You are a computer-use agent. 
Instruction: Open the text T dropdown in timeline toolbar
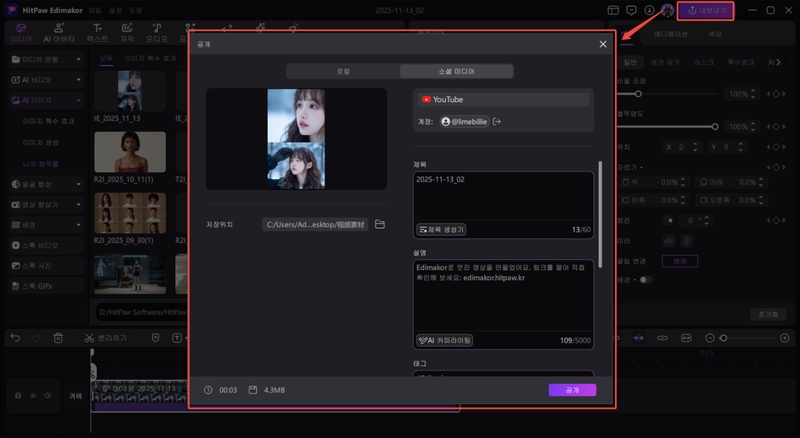click(179, 338)
